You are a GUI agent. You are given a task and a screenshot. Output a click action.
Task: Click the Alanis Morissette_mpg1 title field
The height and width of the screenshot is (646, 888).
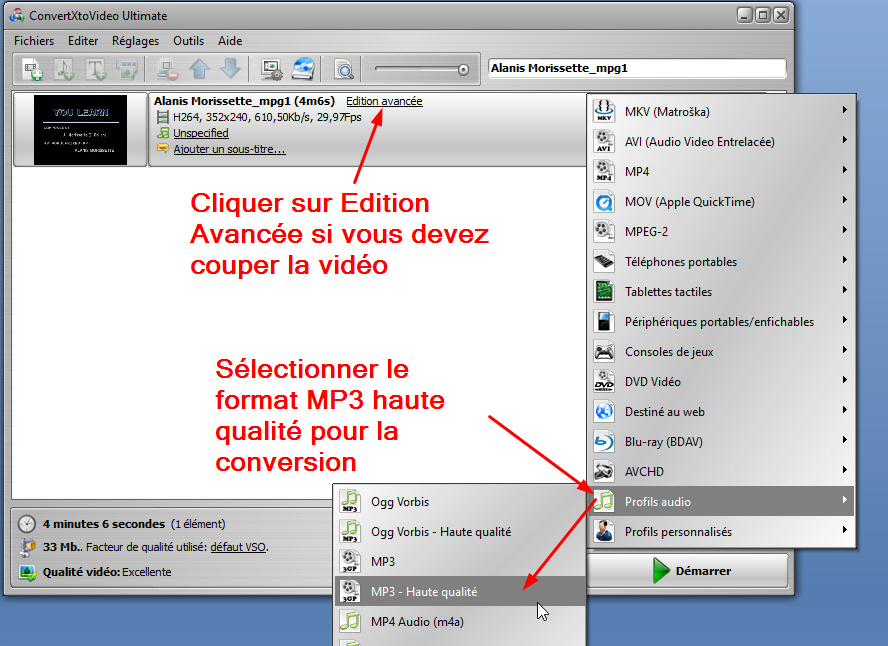click(637, 69)
